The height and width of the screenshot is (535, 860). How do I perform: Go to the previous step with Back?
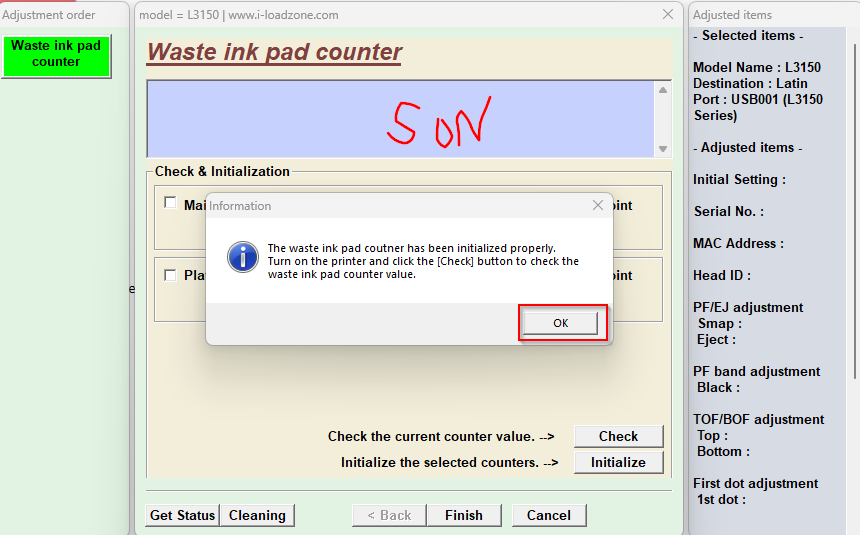point(389,515)
